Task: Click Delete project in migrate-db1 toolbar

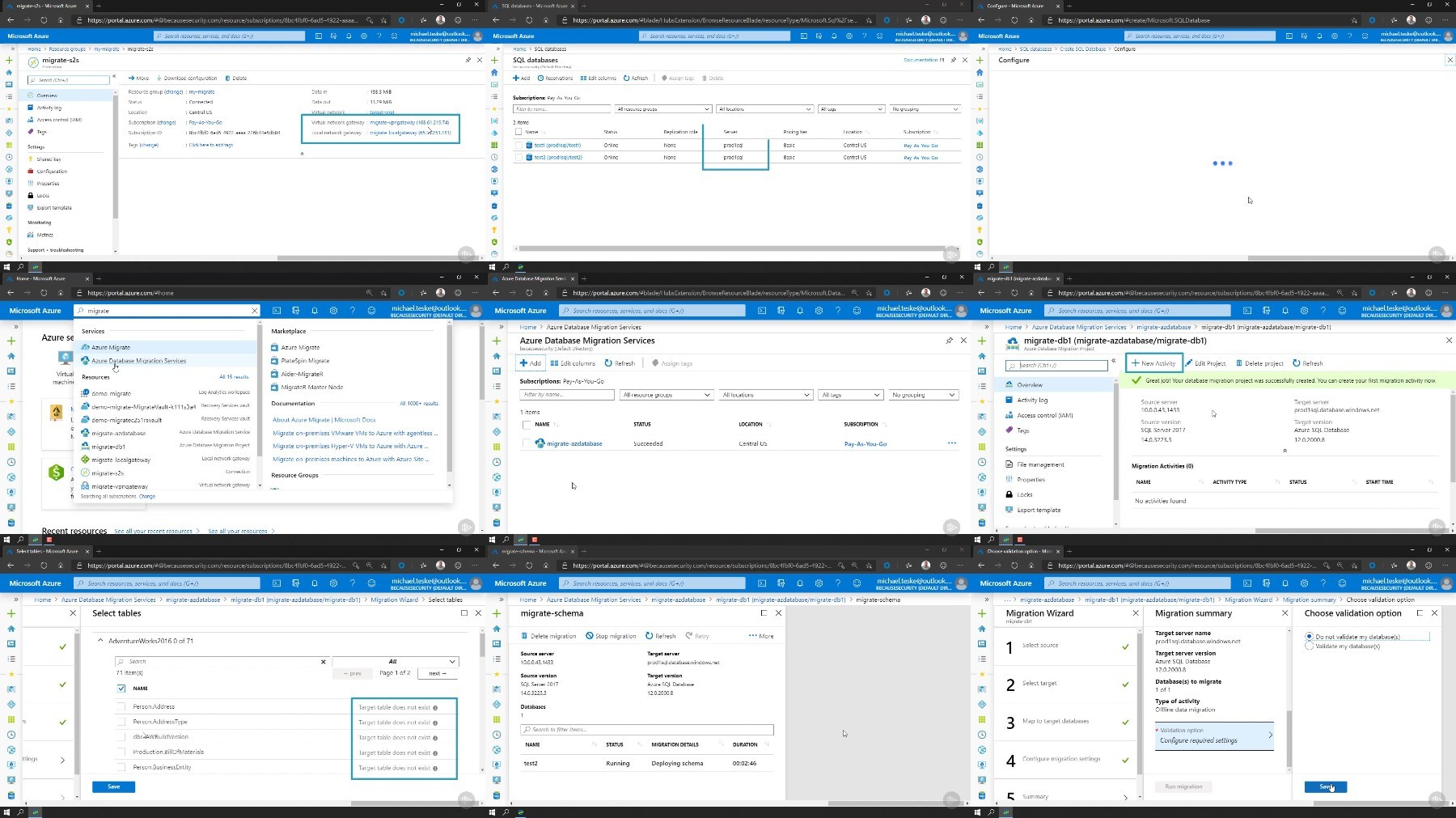Action: click(1259, 363)
